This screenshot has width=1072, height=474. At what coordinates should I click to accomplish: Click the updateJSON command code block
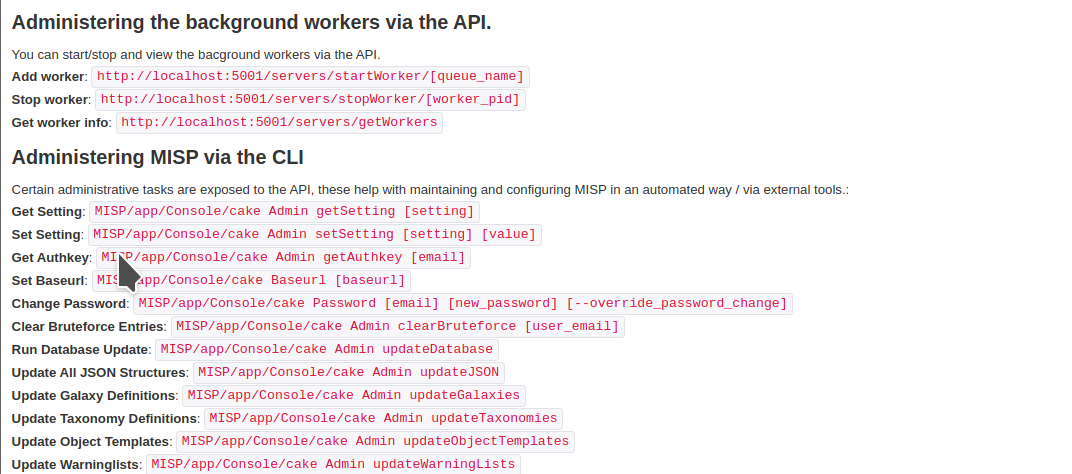click(348, 373)
